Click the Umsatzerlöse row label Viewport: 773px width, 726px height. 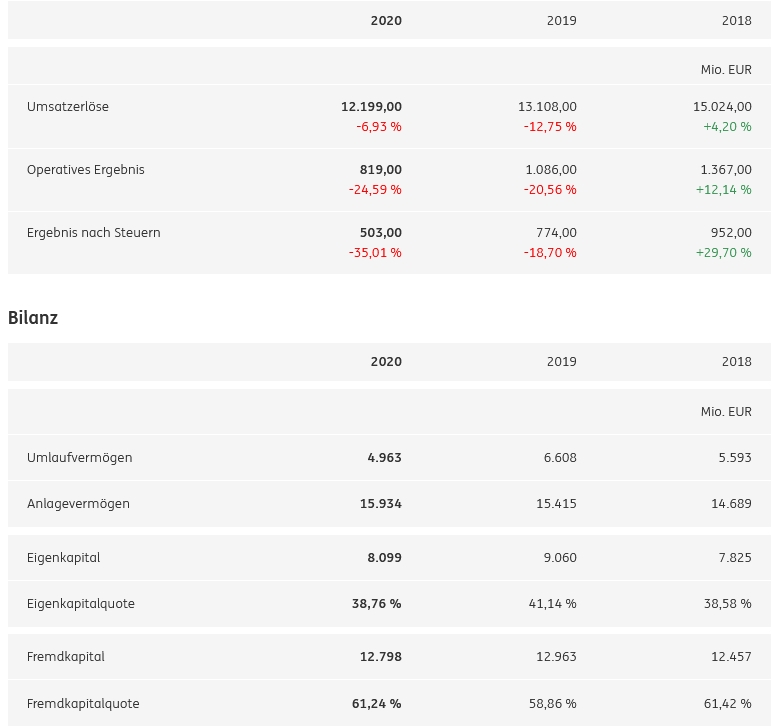click(x=68, y=107)
